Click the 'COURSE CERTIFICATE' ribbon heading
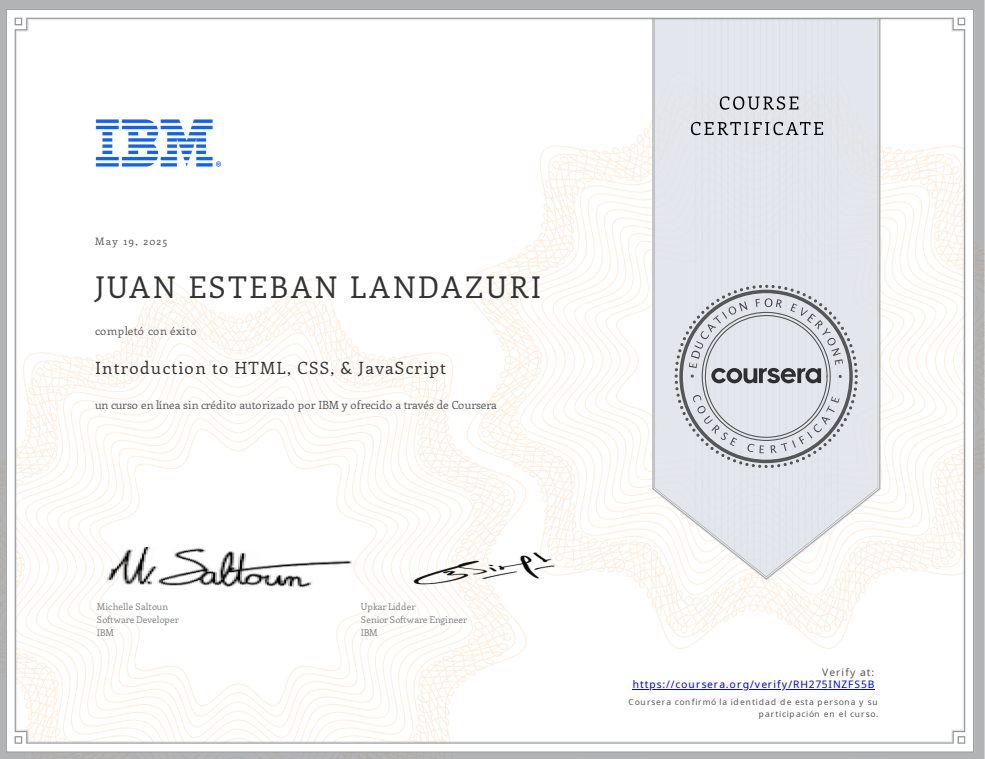The image size is (985, 759). click(x=758, y=116)
